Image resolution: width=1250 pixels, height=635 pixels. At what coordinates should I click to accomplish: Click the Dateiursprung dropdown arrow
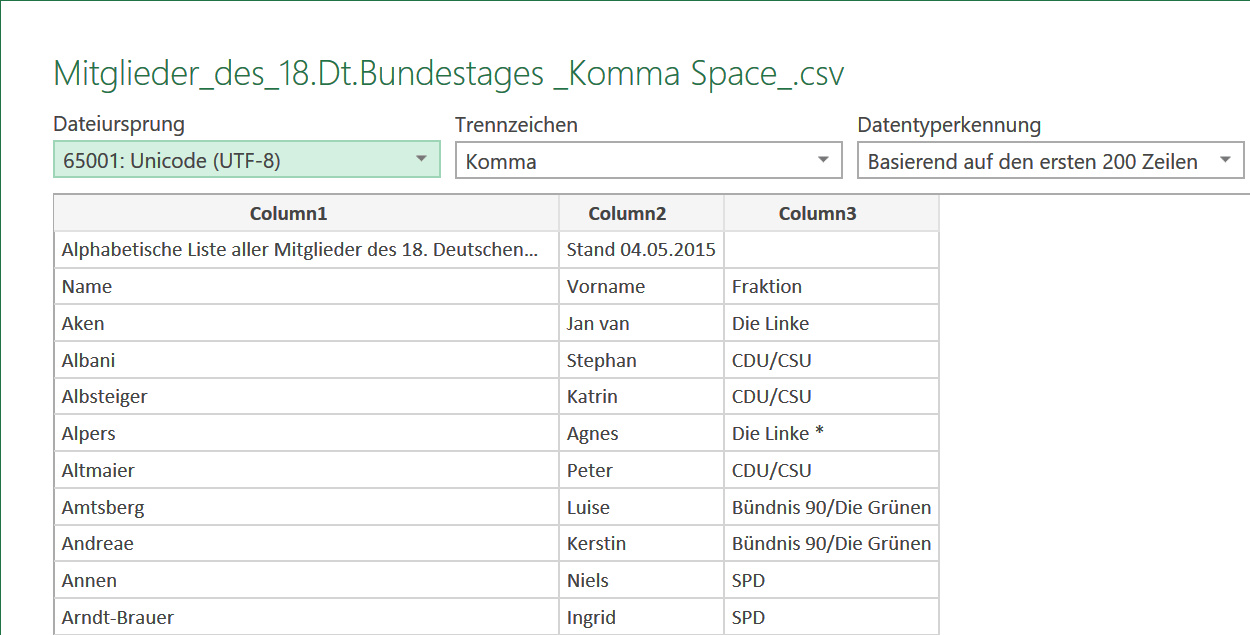point(421,159)
